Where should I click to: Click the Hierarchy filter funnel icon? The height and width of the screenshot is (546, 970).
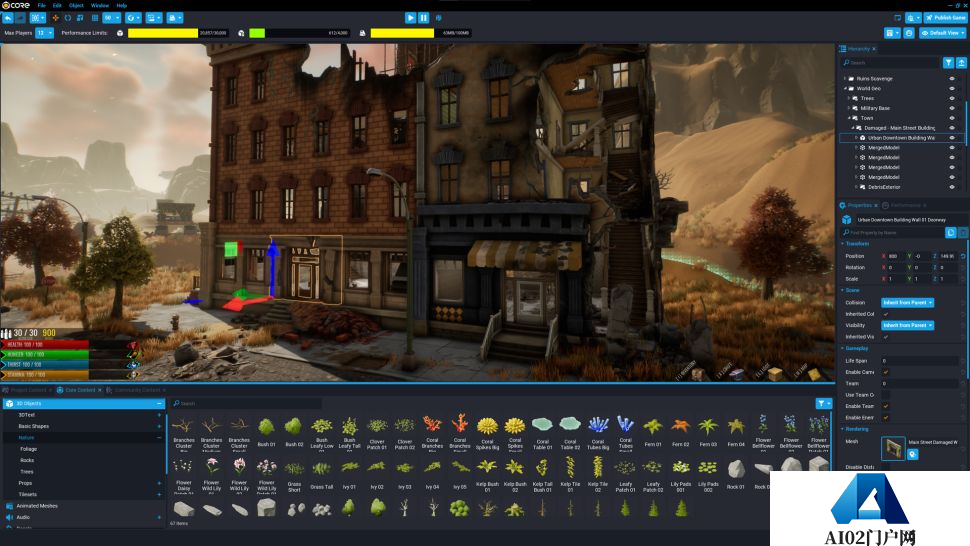[x=948, y=62]
